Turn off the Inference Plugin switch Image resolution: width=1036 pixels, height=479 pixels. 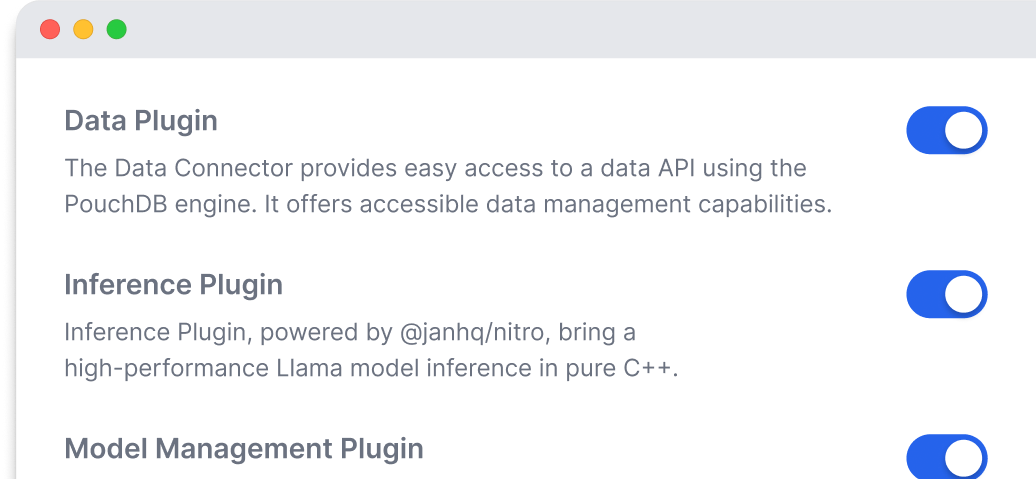coord(946,294)
